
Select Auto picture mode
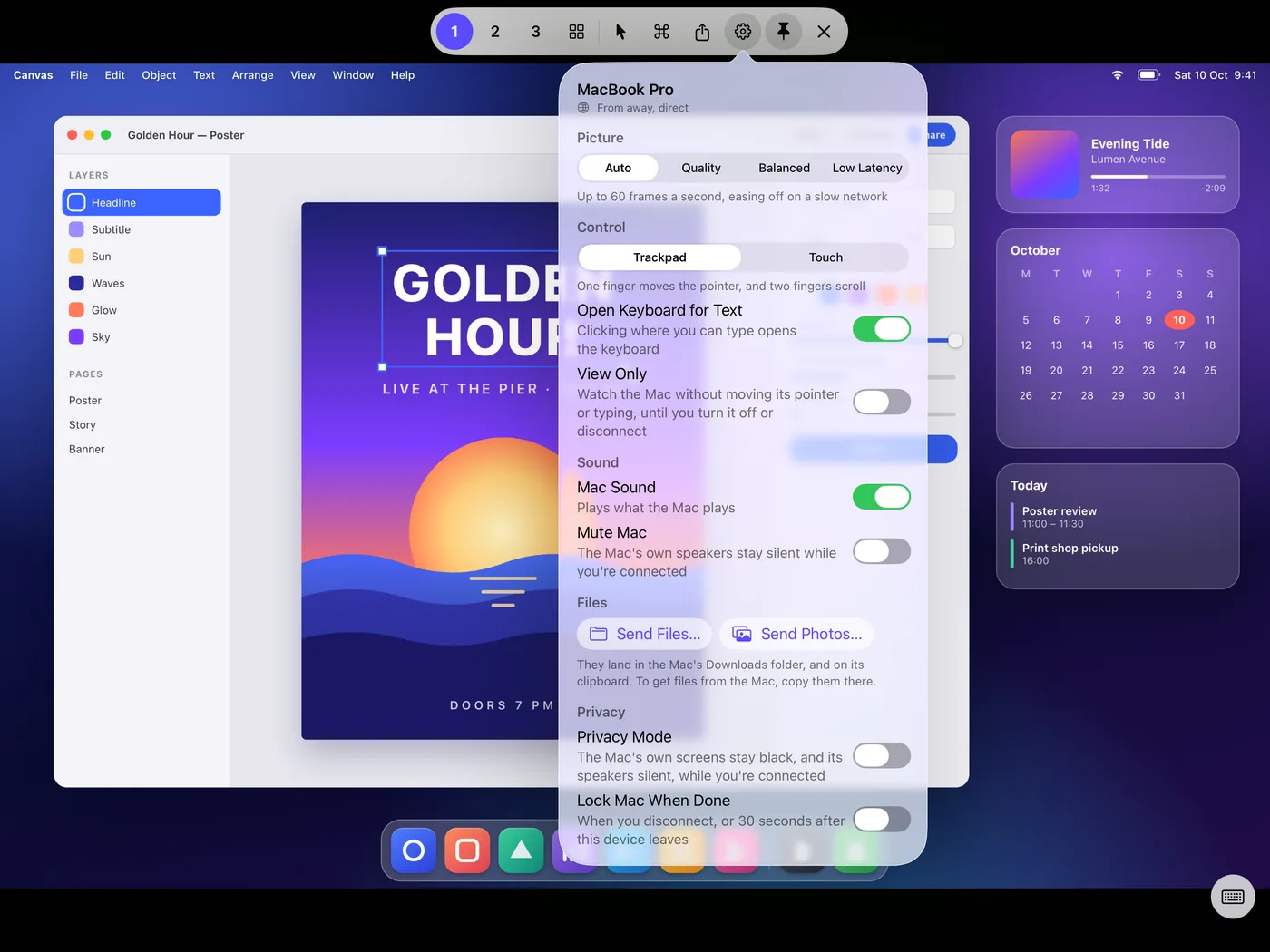[x=618, y=168]
